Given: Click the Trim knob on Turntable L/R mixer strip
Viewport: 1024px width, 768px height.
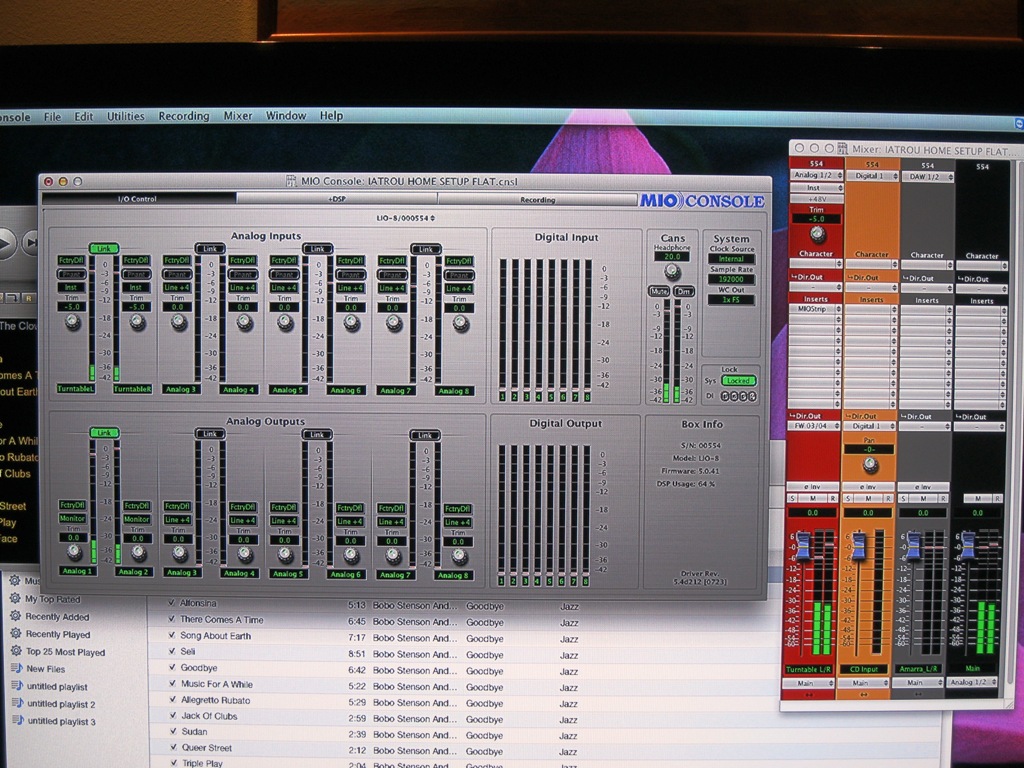Looking at the screenshot, I should point(817,234).
